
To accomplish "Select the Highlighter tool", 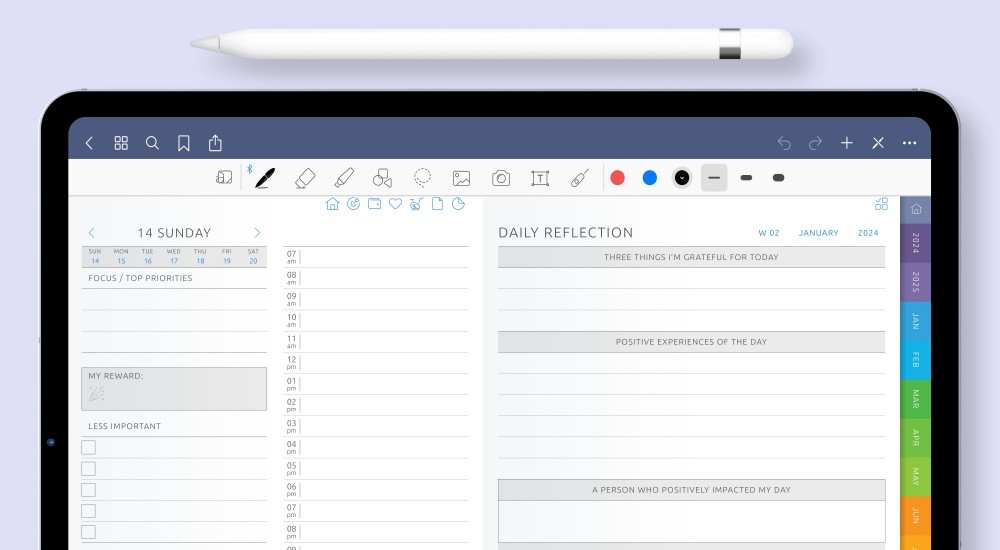I will pyautogui.click(x=344, y=178).
